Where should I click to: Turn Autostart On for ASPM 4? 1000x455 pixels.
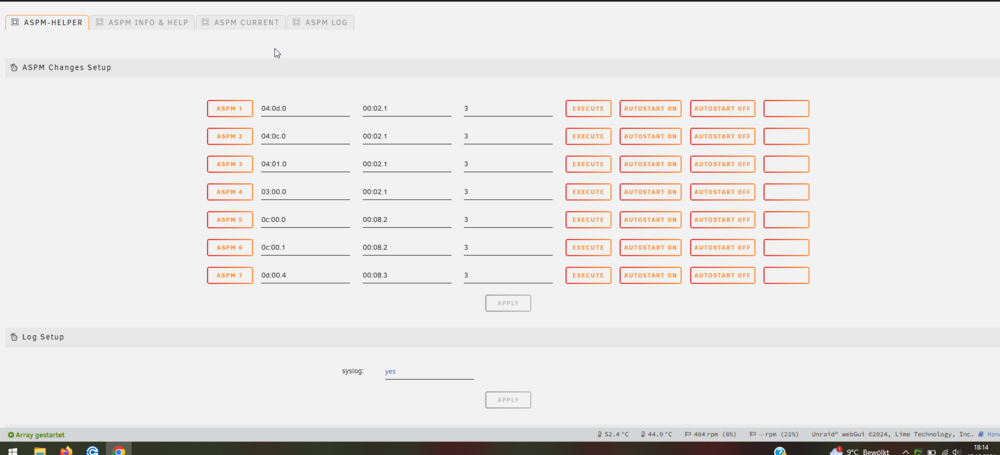pyautogui.click(x=651, y=192)
